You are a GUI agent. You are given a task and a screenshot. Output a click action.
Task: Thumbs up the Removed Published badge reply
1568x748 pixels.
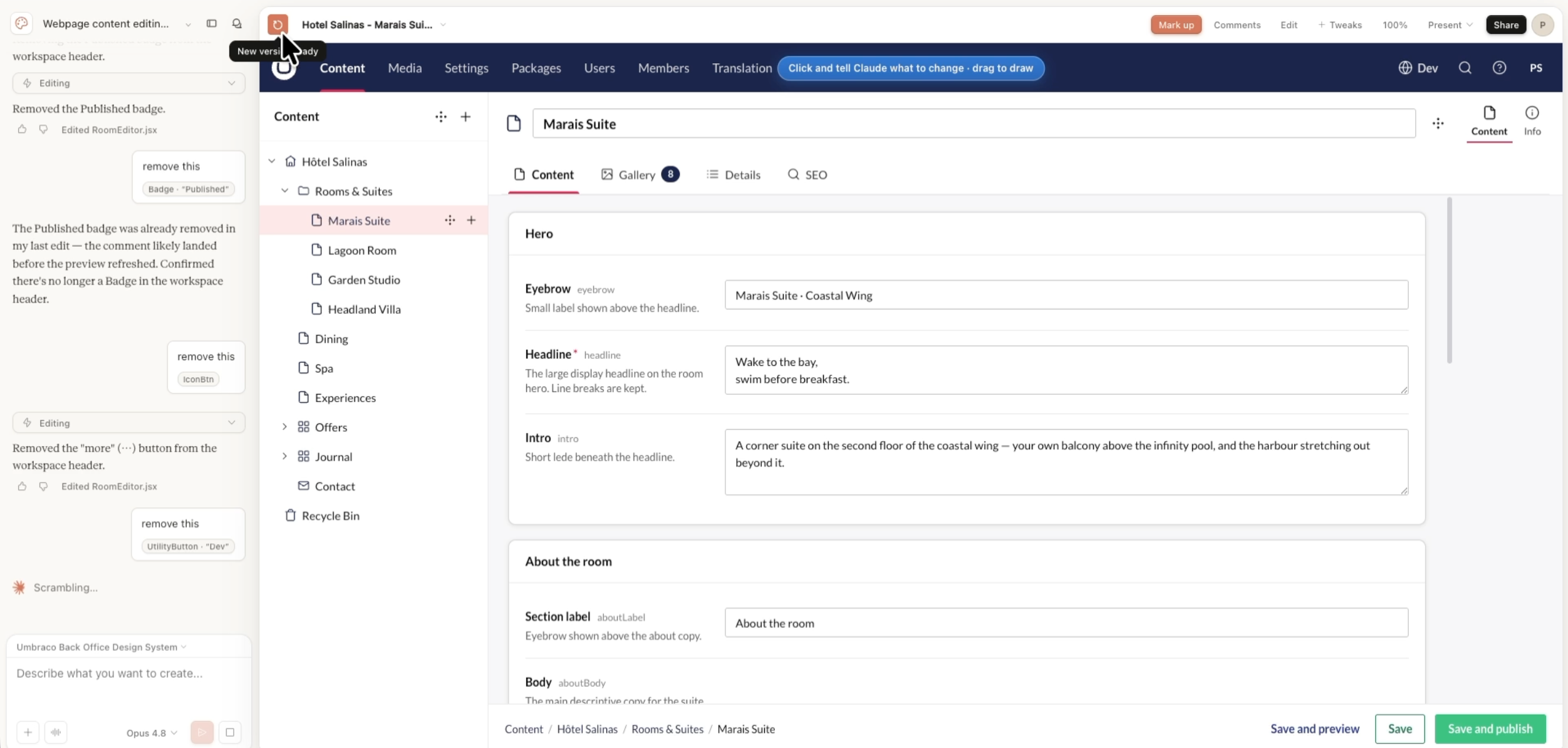point(22,129)
